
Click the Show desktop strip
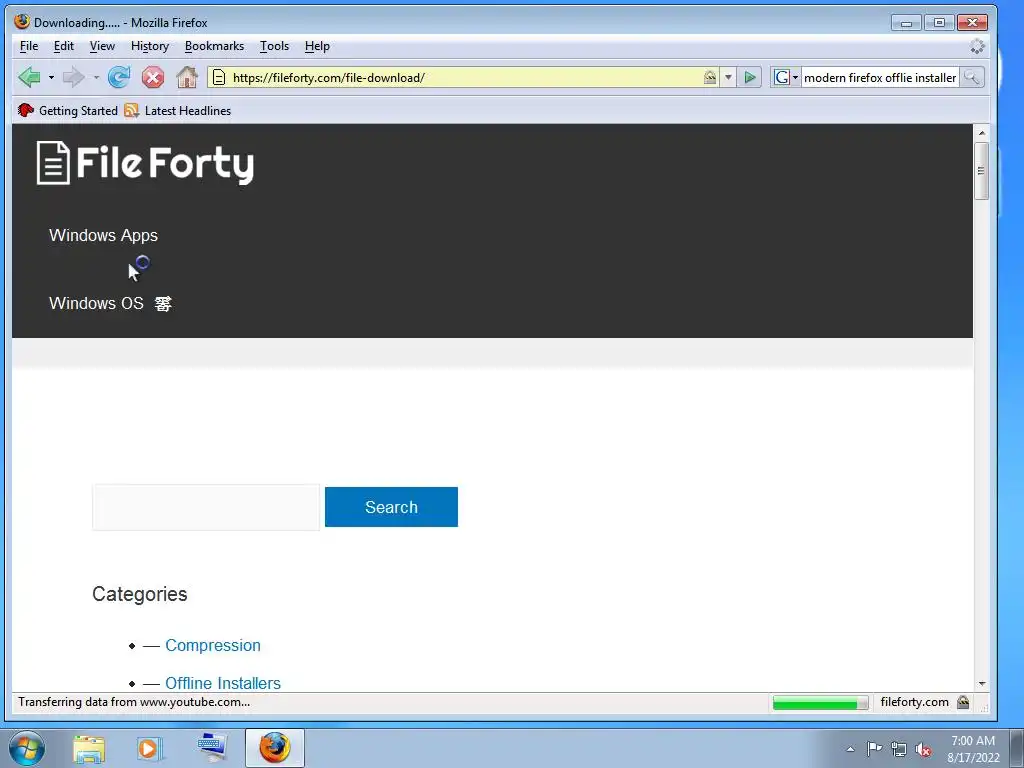(1017, 748)
